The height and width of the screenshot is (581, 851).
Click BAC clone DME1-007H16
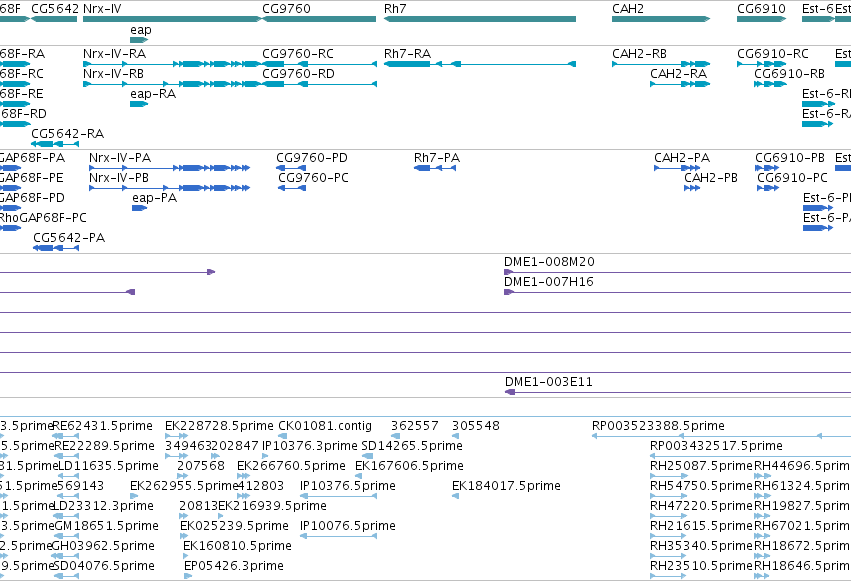(x=677, y=292)
